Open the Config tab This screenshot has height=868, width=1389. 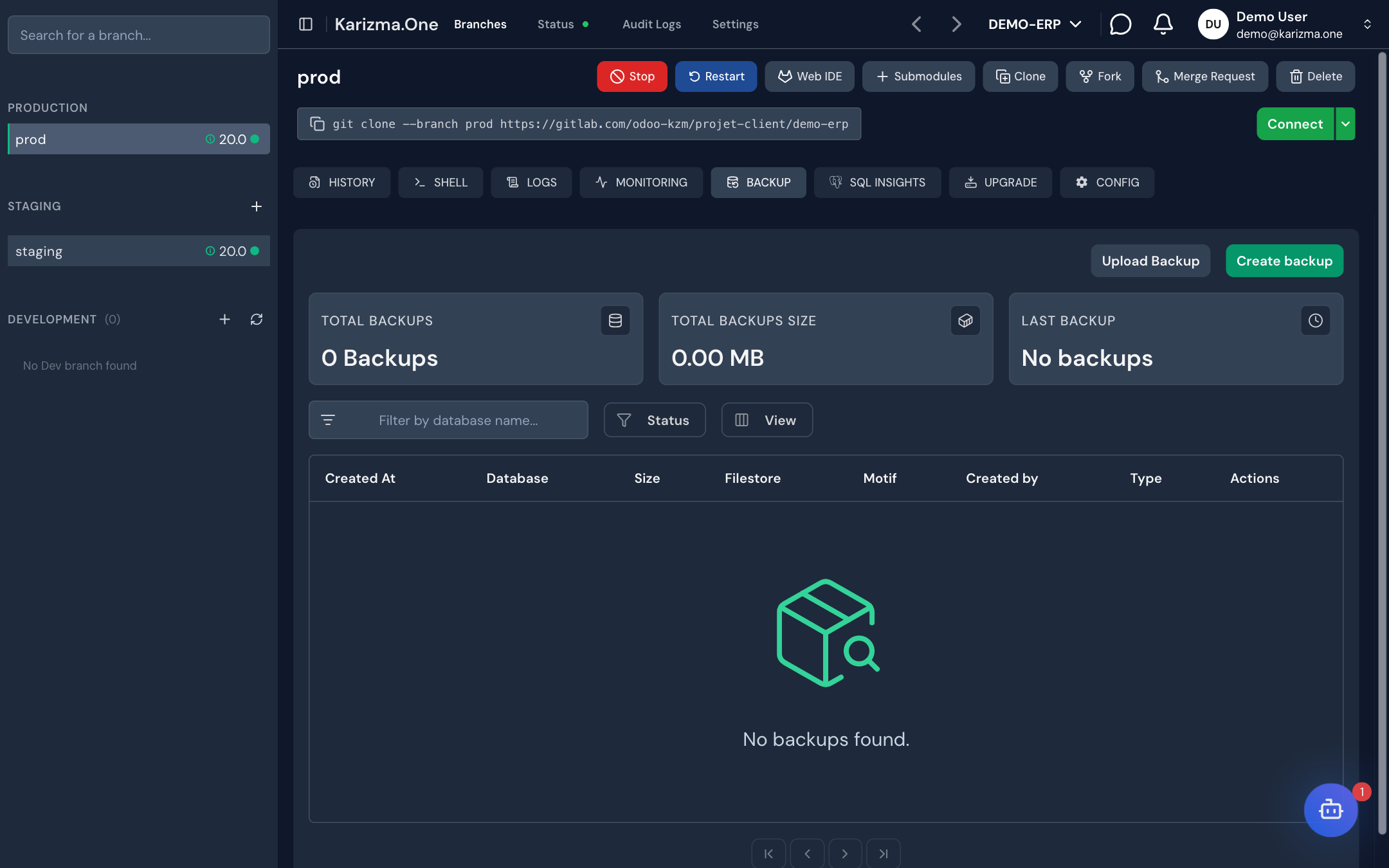pyautogui.click(x=1107, y=183)
